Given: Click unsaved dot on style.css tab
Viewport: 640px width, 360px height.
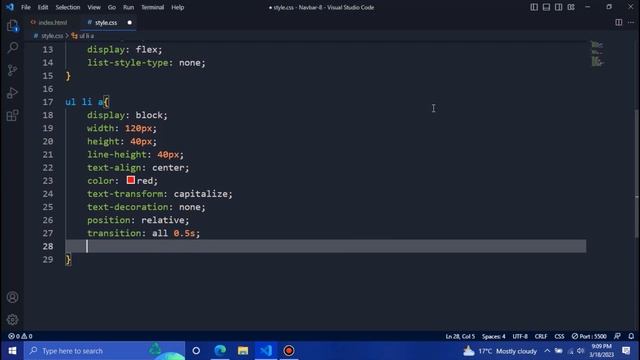Looking at the screenshot, I should (x=129, y=22).
